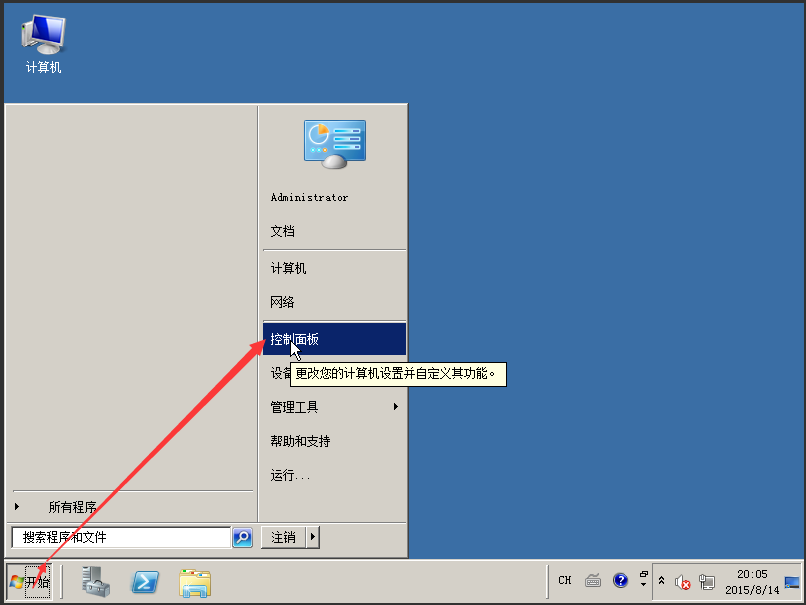The height and width of the screenshot is (605, 806).
Task: Click the 注销 button
Action: pos(284,538)
